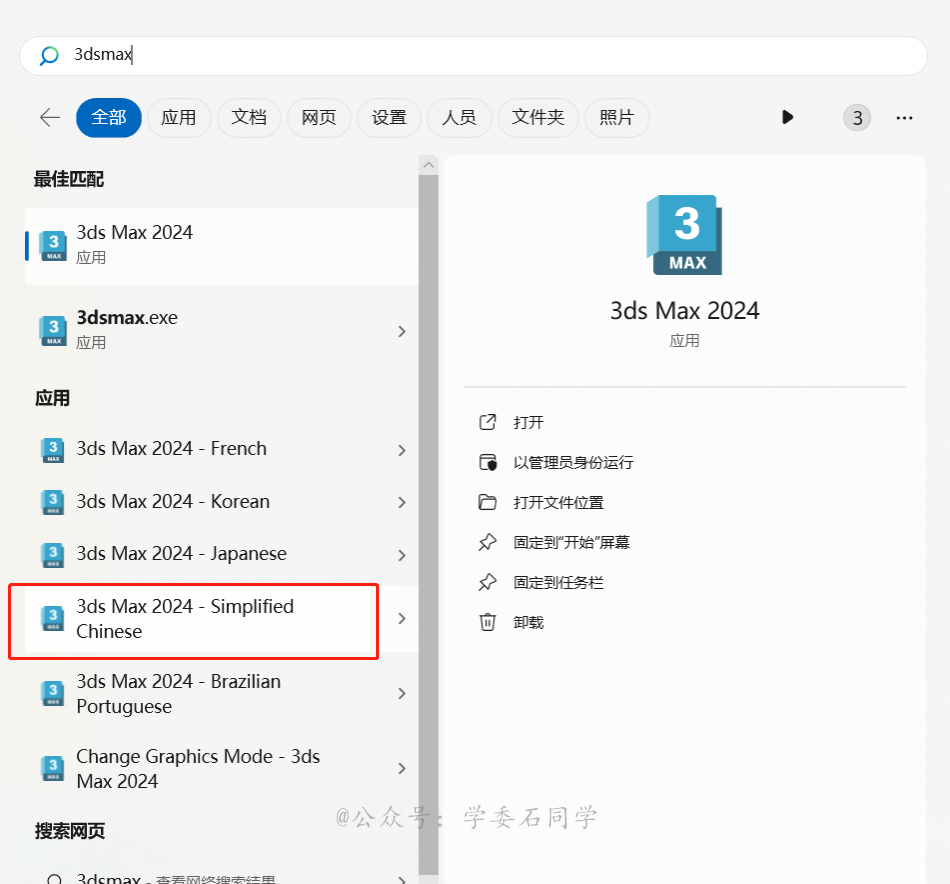Click 打开 to launch 3ds Max
Image resolution: width=950 pixels, height=884 pixels.
coord(528,422)
